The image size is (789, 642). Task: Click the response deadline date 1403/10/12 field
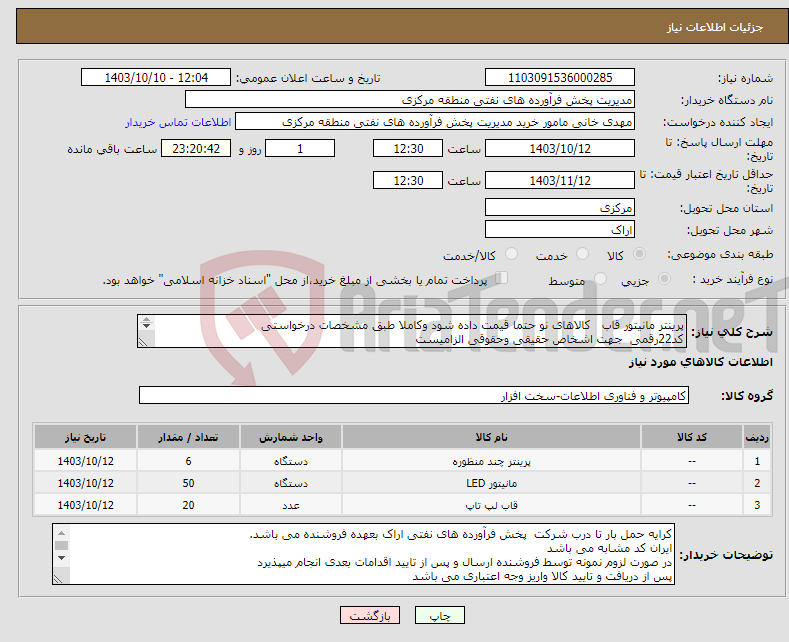pos(560,148)
